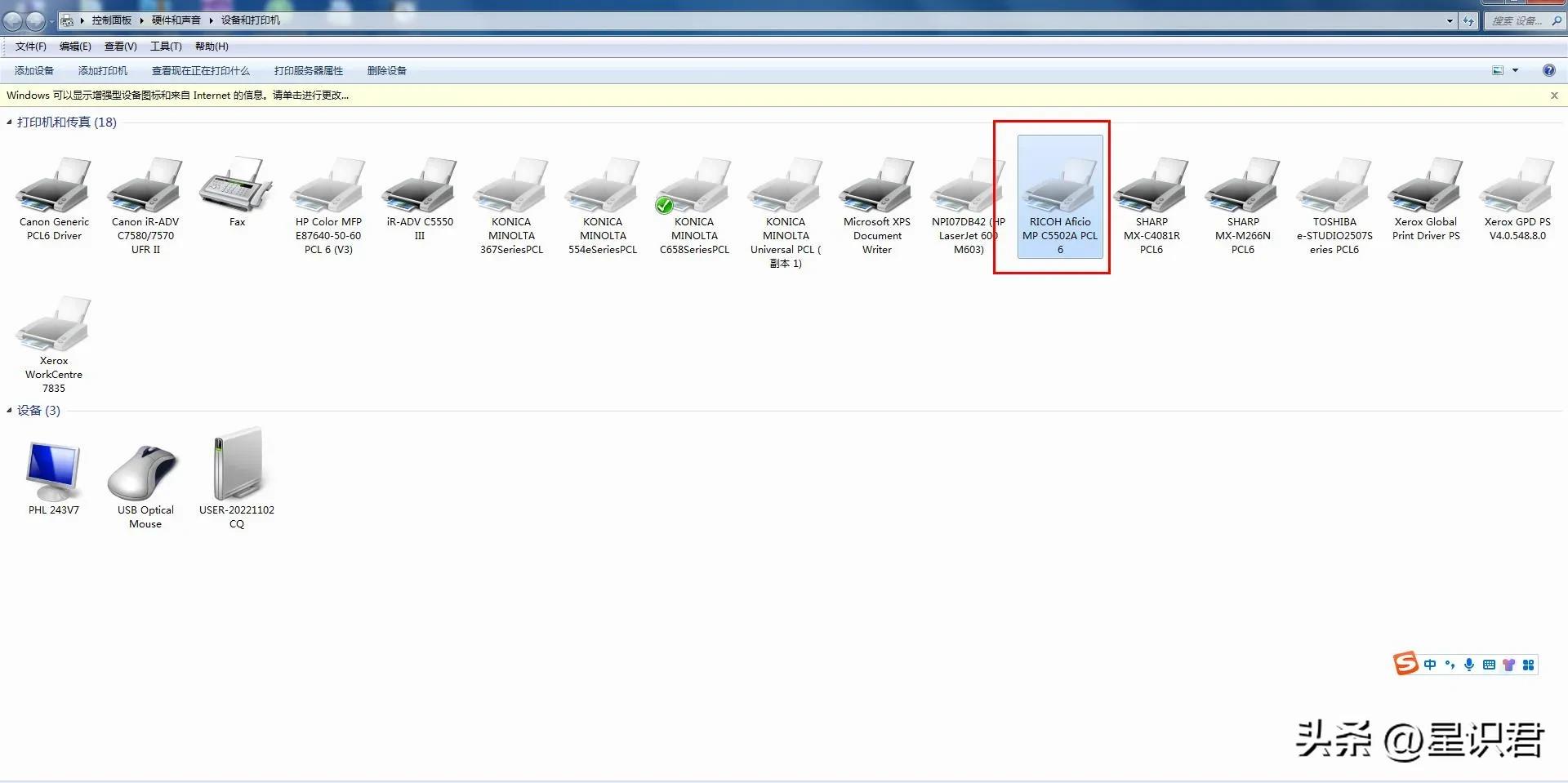Select the KONICA MINOLTA Universal PCL printer

pyautogui.click(x=786, y=212)
